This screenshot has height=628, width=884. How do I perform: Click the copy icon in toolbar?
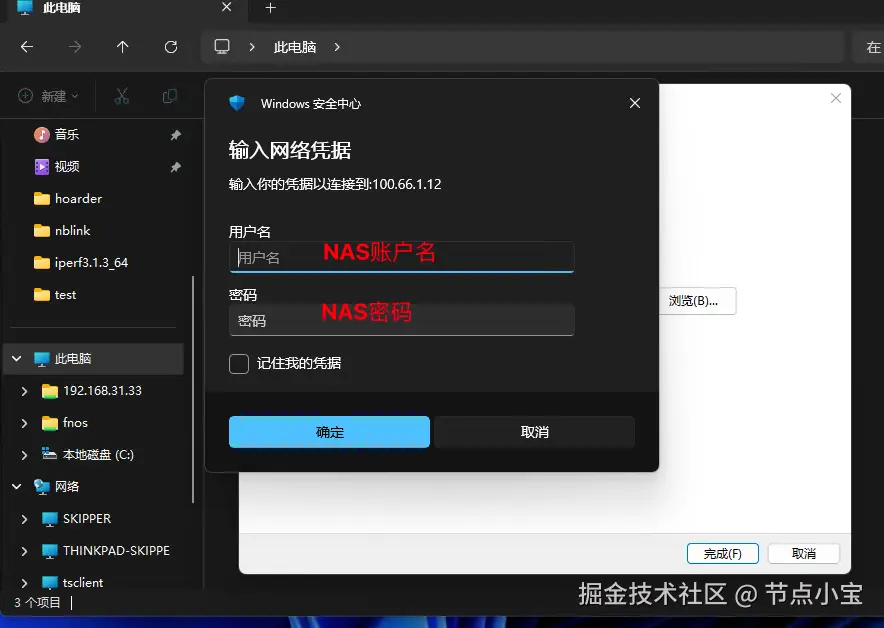pos(169,96)
